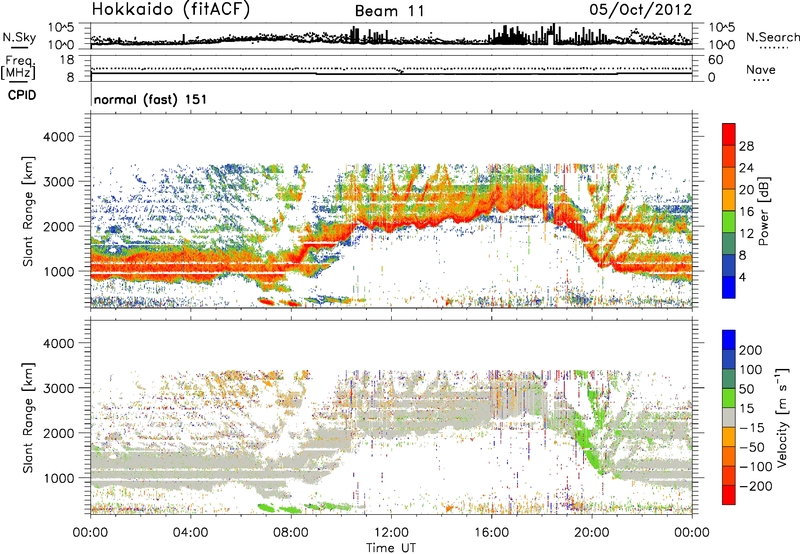The image size is (800, 554).
Task: Click the '04:00' time axis tick label
Action: pyautogui.click(x=190, y=533)
